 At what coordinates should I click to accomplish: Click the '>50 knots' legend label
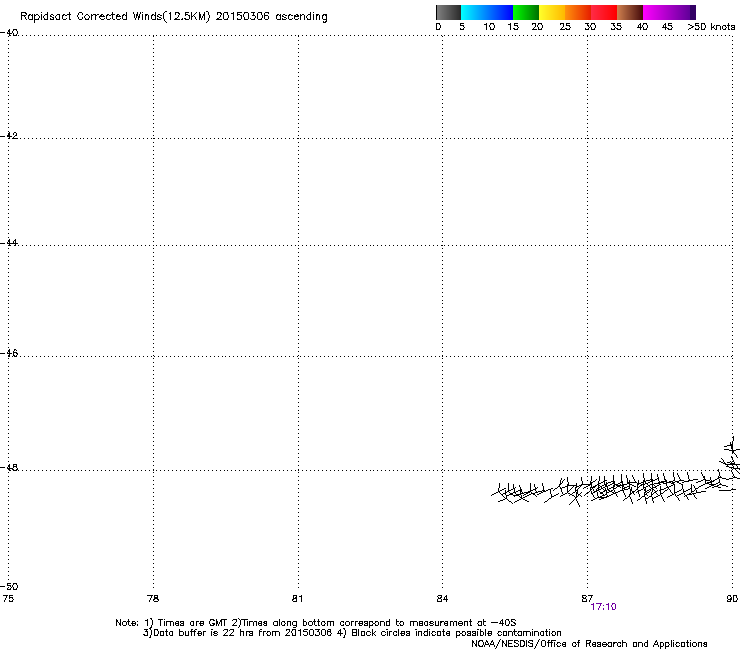711,27
